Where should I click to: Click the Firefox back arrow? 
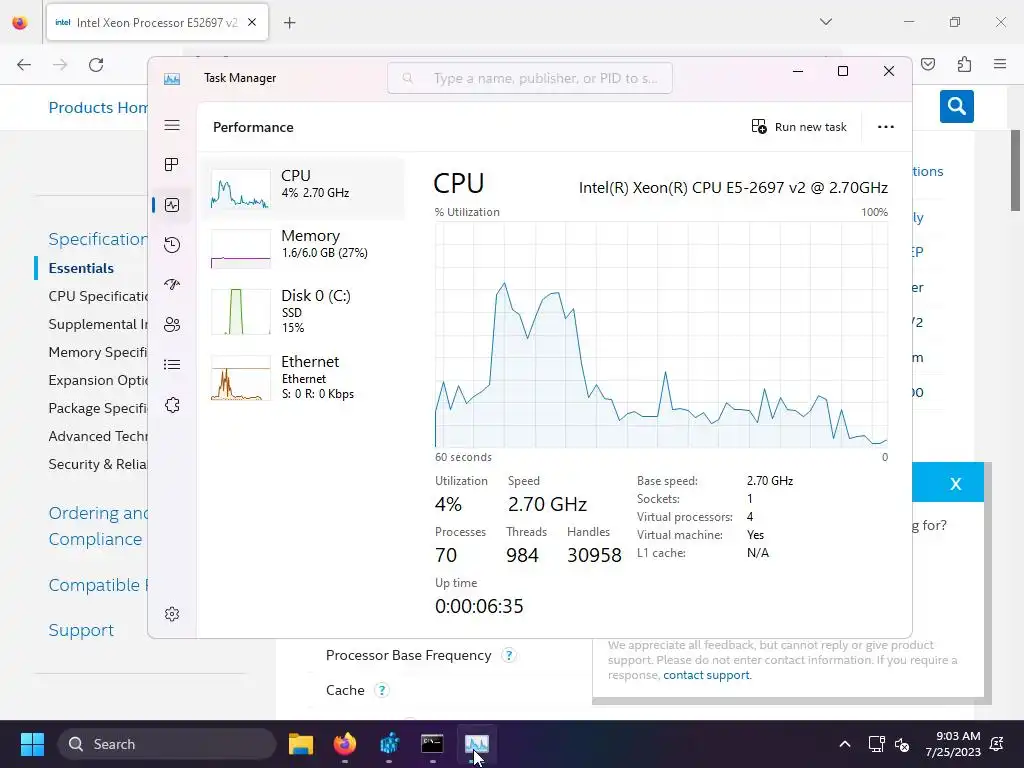pos(24,65)
